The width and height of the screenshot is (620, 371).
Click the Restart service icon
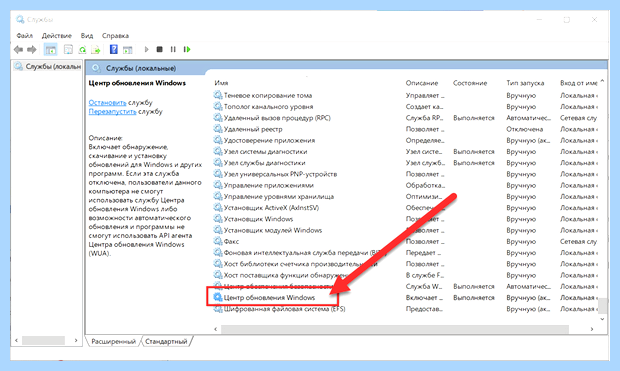pos(187,49)
